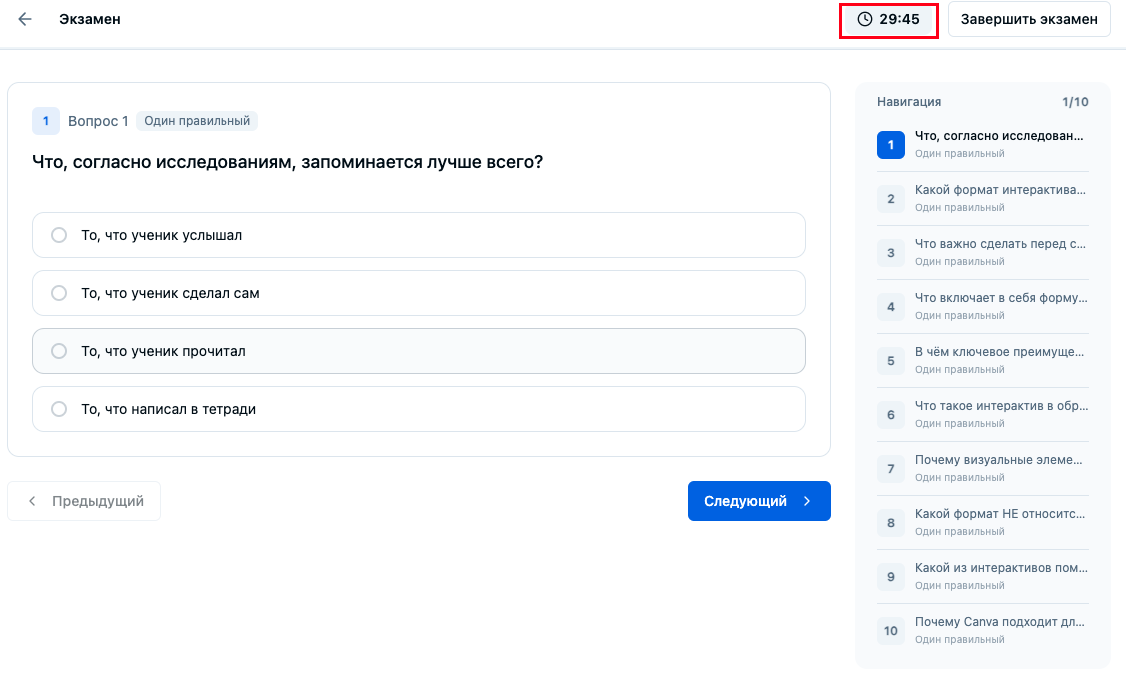
Task: Click the Следующий button
Action: coord(759,501)
